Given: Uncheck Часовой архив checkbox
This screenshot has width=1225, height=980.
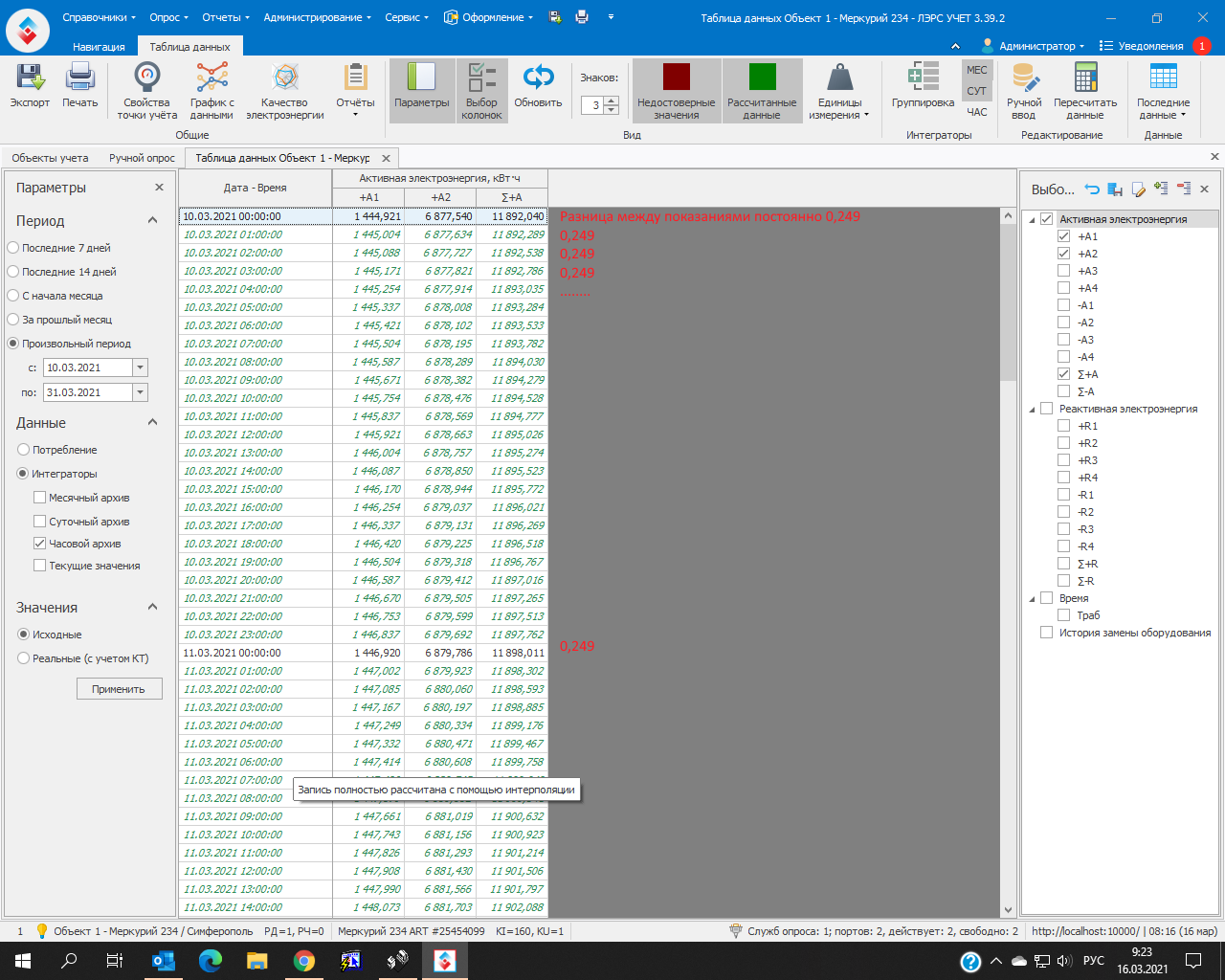Looking at the screenshot, I should point(39,544).
